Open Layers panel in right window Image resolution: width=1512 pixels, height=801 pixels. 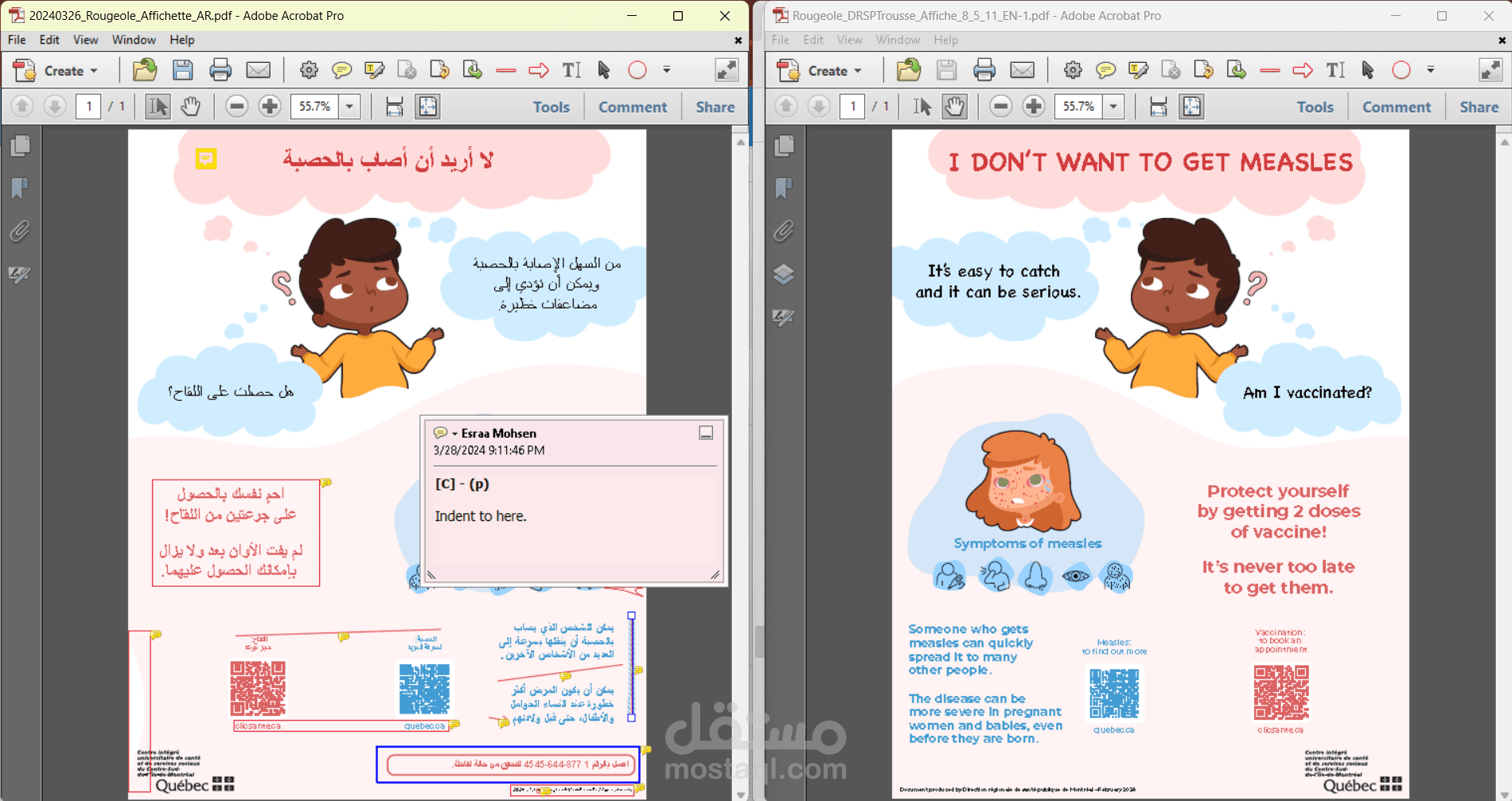pos(784,274)
